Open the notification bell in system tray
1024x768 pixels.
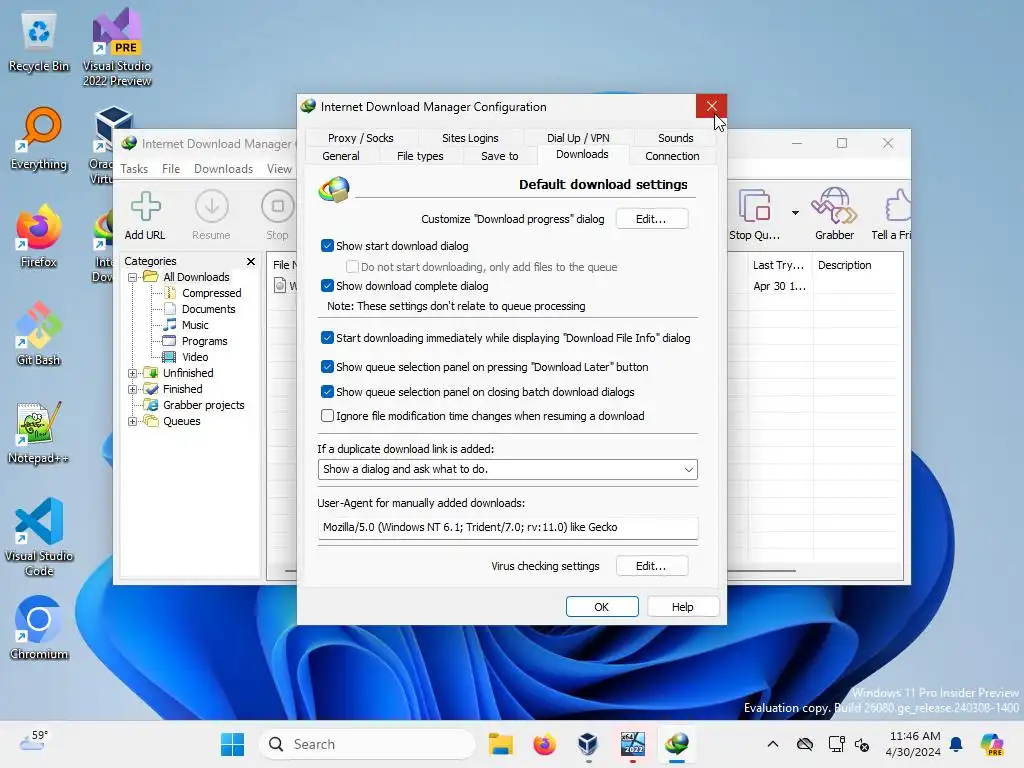pos(956,744)
